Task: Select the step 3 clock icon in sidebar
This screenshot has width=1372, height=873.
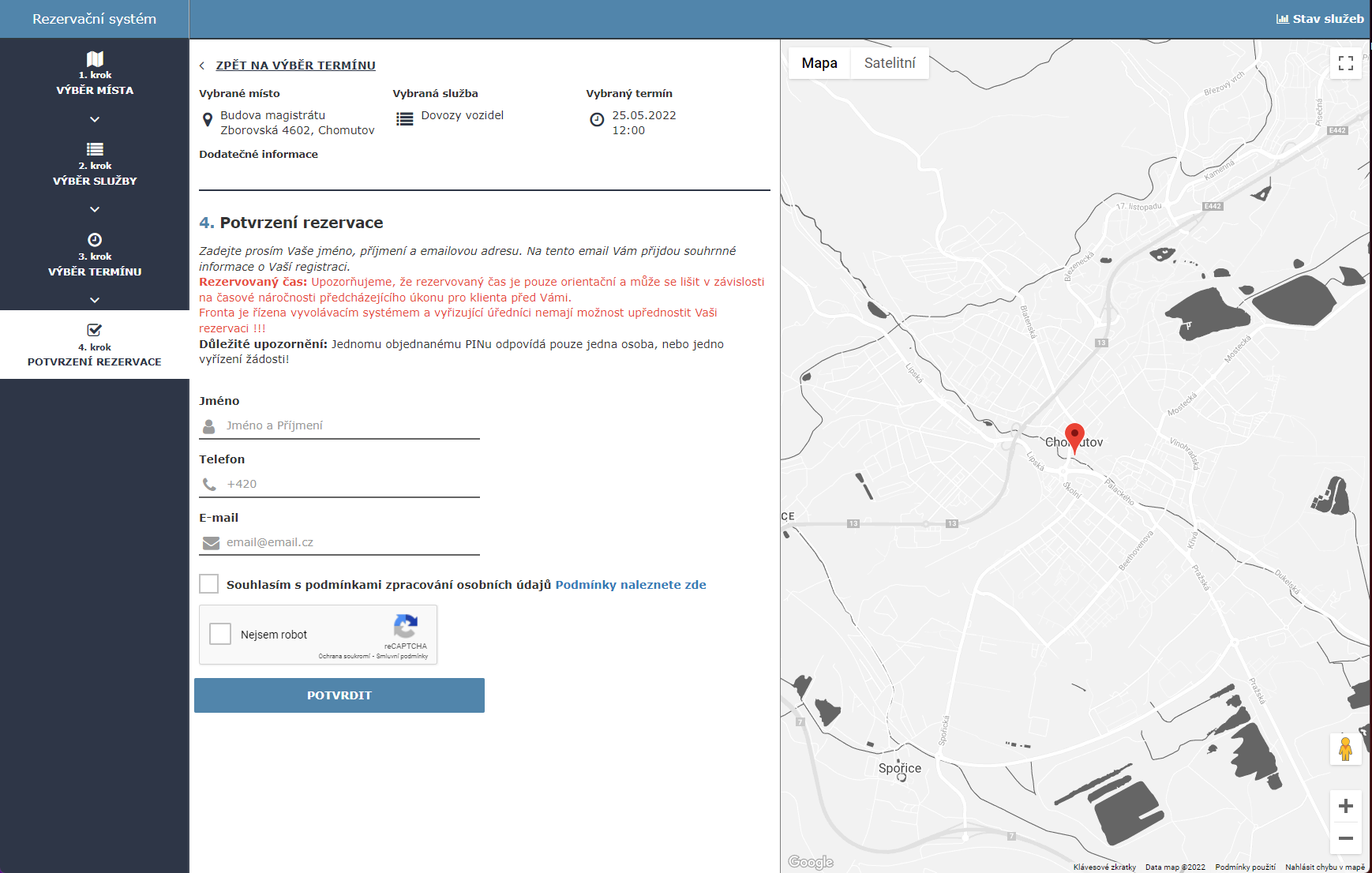Action: [x=95, y=240]
